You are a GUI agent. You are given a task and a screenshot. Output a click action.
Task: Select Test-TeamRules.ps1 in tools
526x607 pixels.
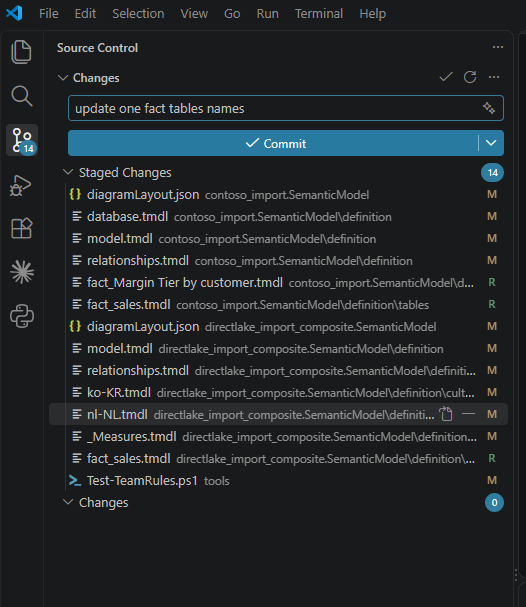pos(278,480)
